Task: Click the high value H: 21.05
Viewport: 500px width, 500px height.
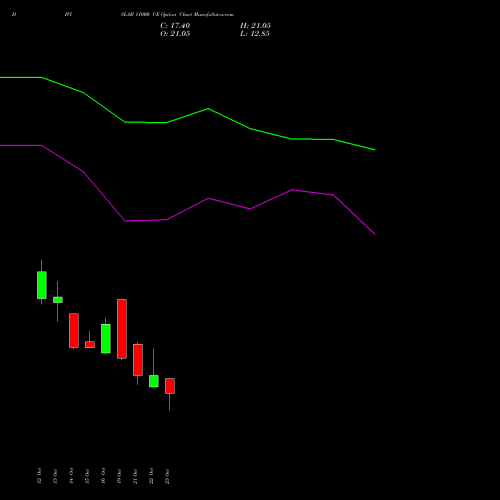Action: (x=255, y=26)
